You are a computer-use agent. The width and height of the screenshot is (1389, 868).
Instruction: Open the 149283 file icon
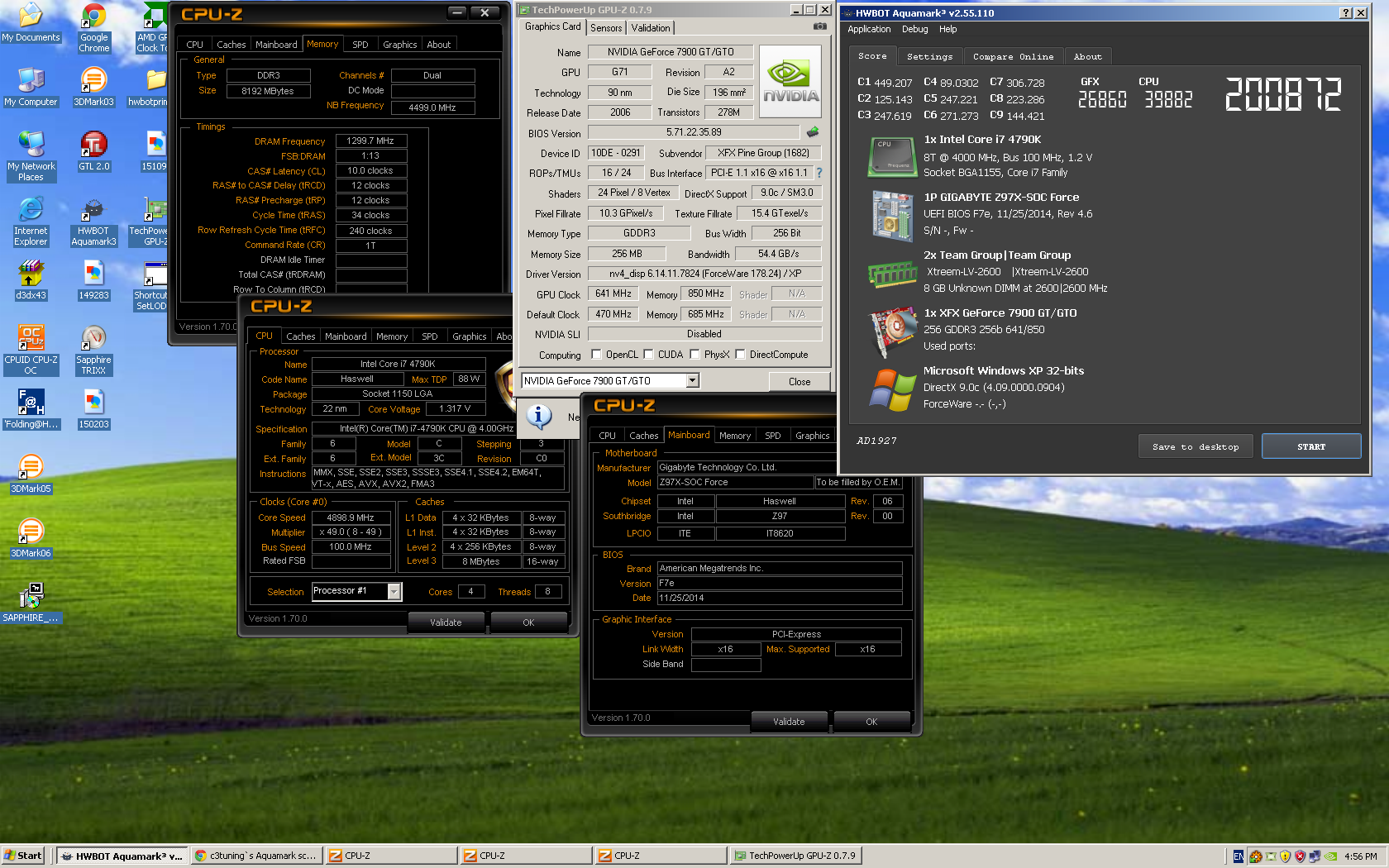coord(93,280)
